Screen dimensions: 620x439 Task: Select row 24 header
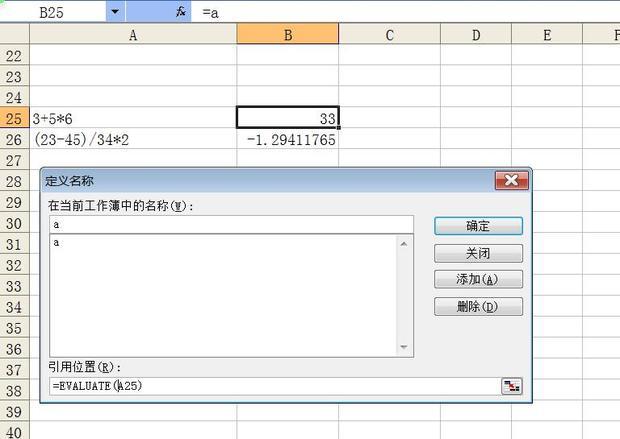(15, 97)
